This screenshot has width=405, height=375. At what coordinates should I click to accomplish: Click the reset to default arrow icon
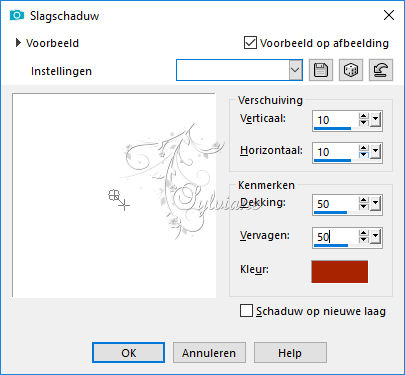pos(381,70)
